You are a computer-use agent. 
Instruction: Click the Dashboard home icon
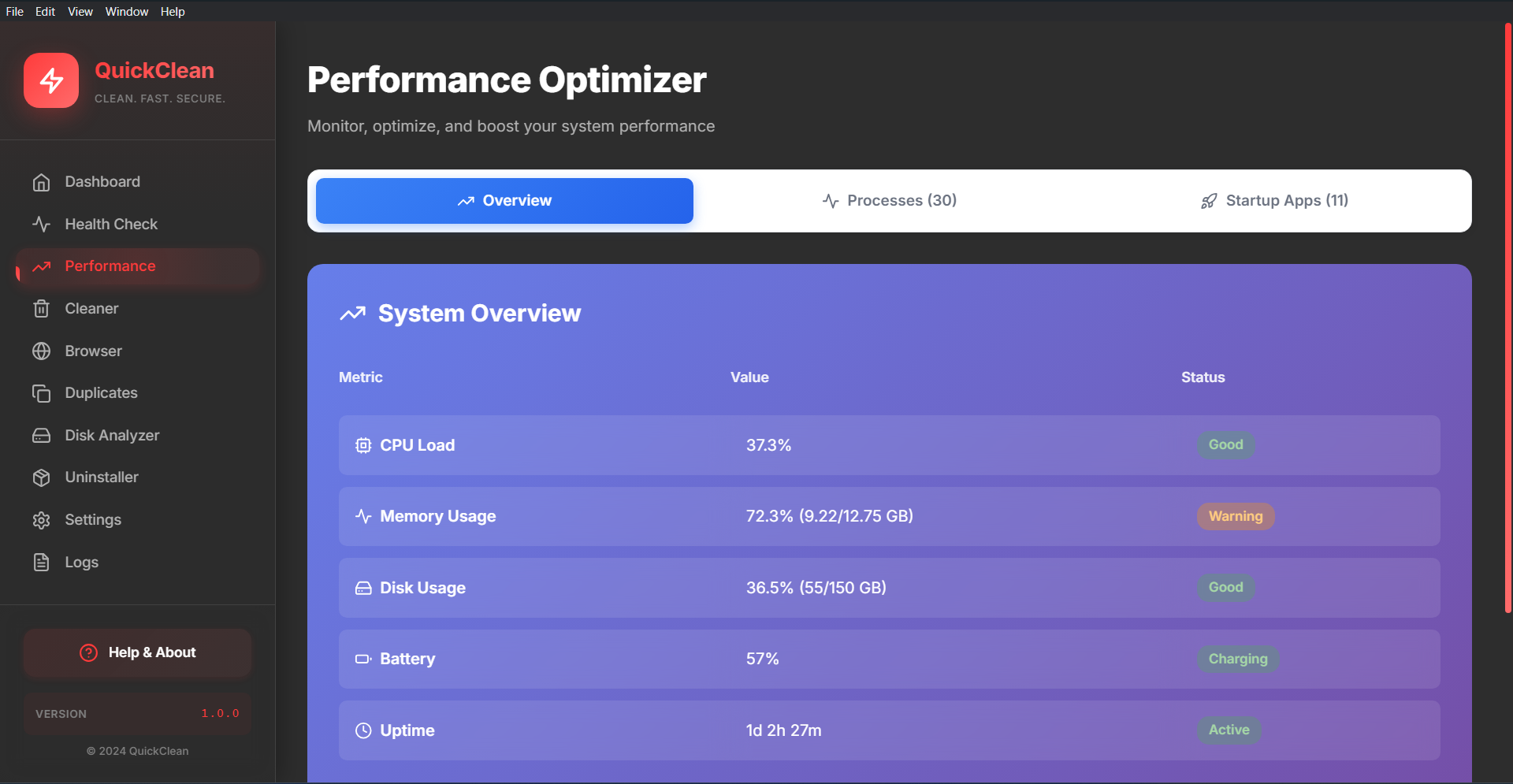42,181
